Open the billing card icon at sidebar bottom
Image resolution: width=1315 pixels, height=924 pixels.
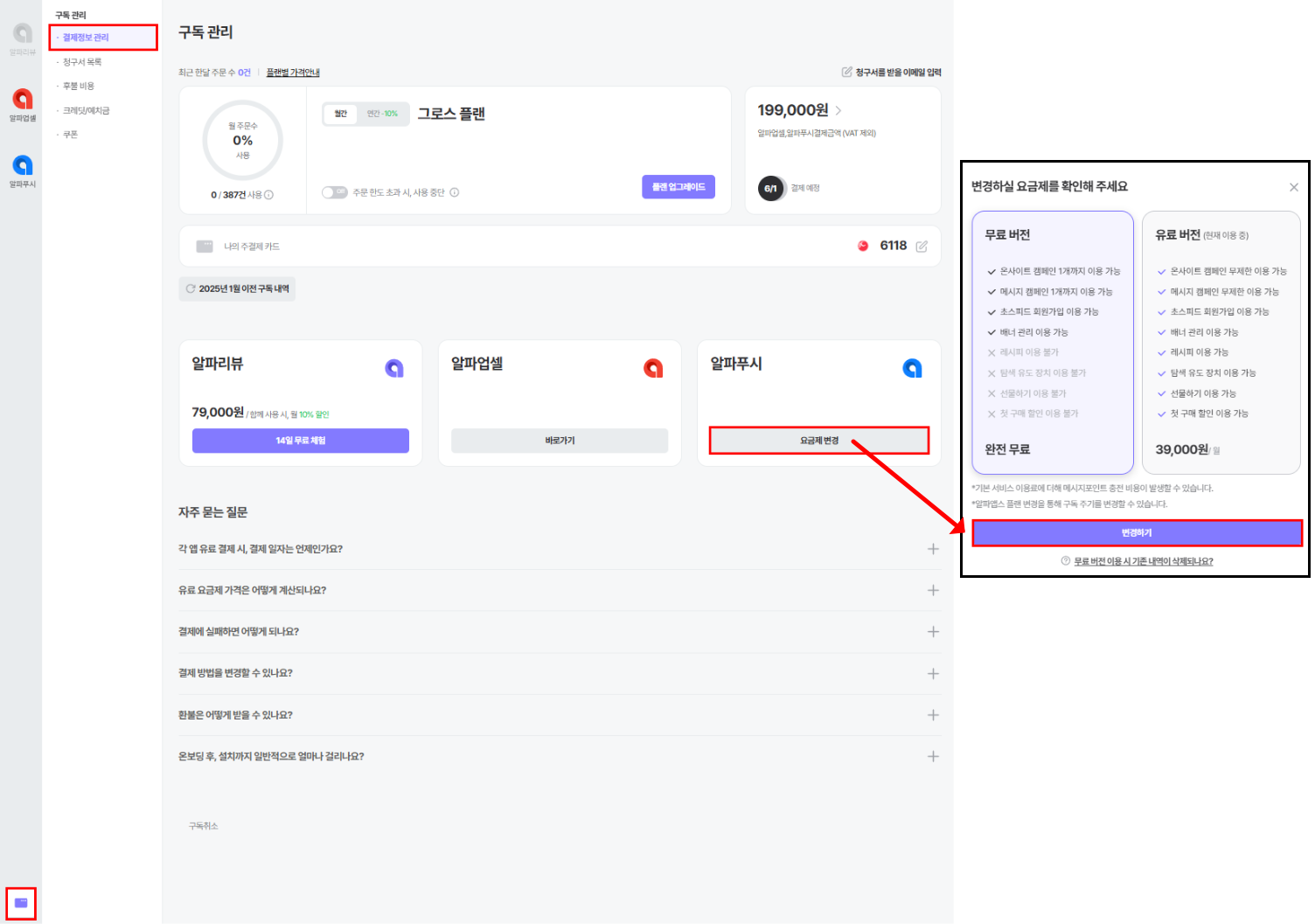coord(21,903)
